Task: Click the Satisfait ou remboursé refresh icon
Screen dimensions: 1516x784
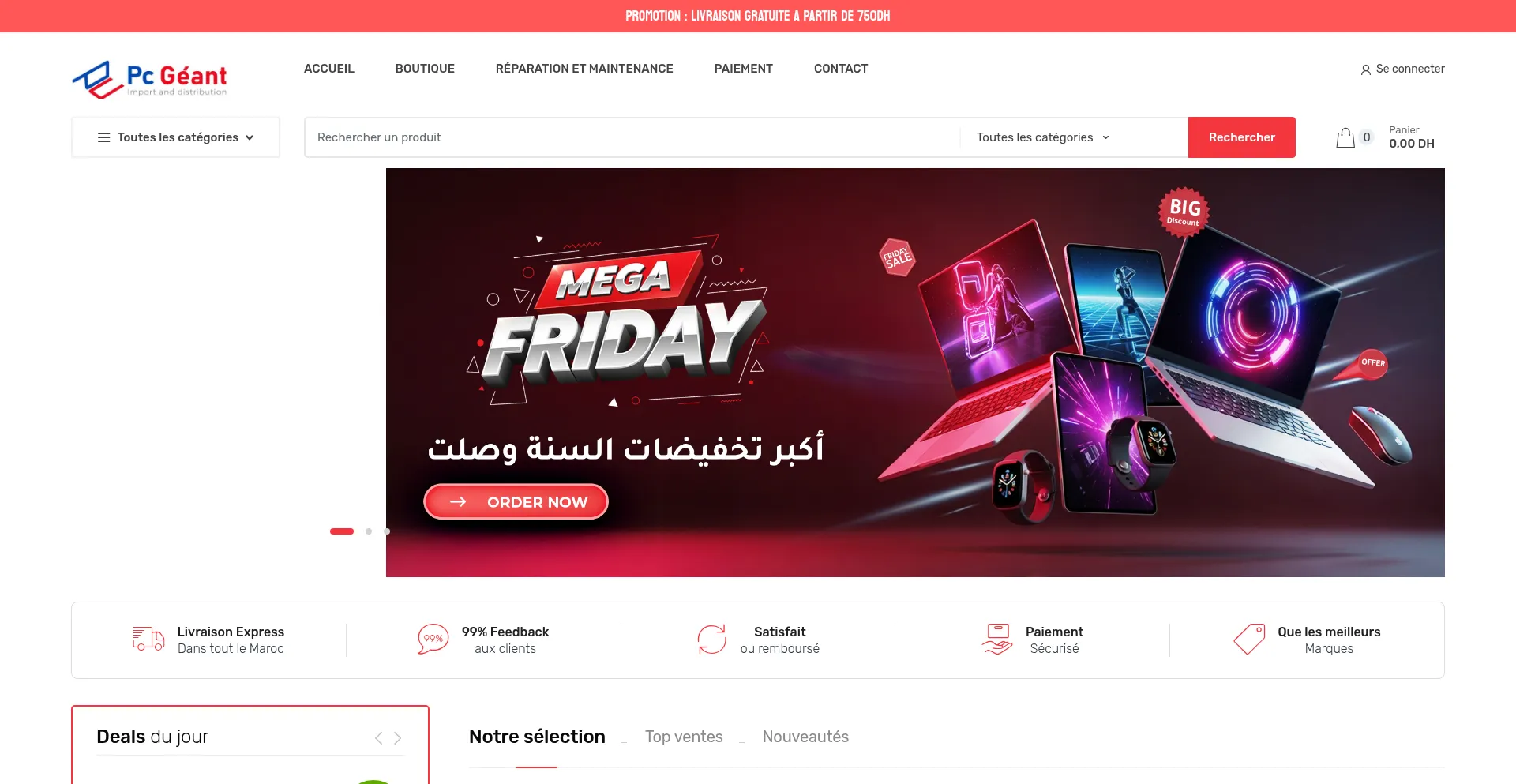Action: click(711, 640)
